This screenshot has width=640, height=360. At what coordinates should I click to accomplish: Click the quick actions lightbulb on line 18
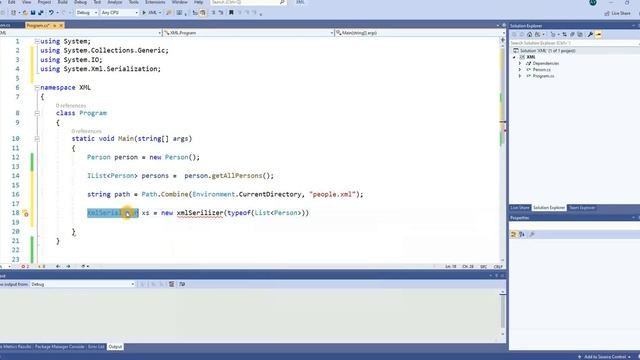pos(25,213)
